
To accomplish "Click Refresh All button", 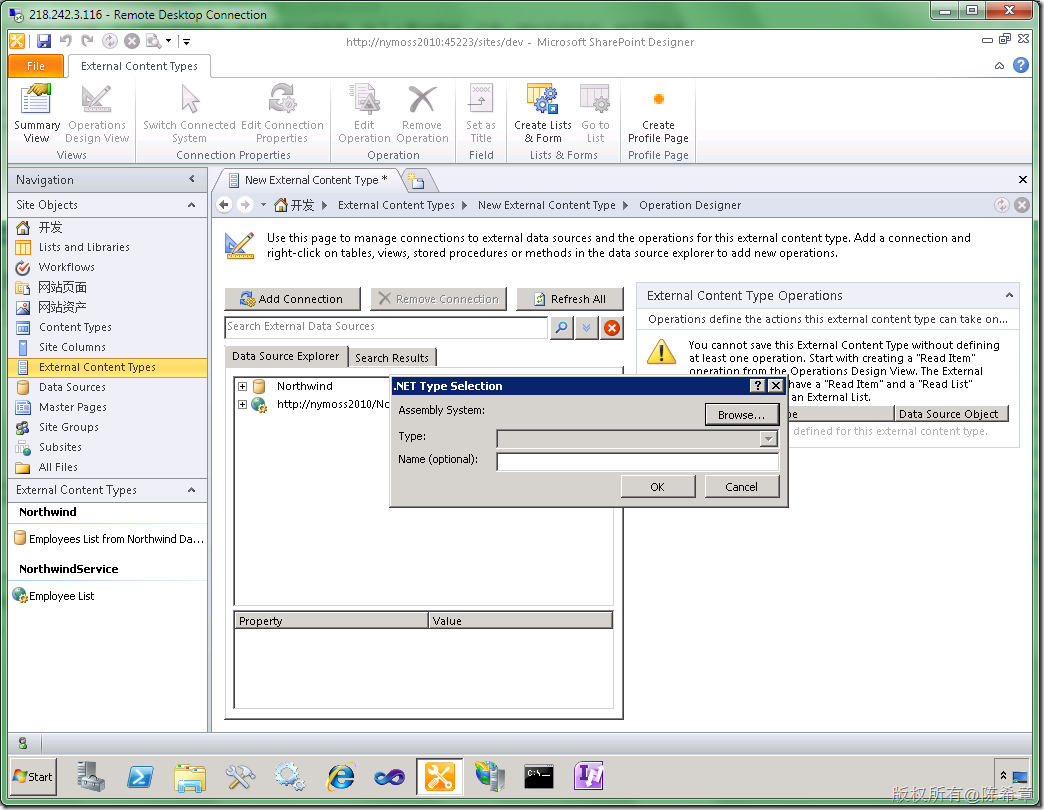I will coord(570,299).
